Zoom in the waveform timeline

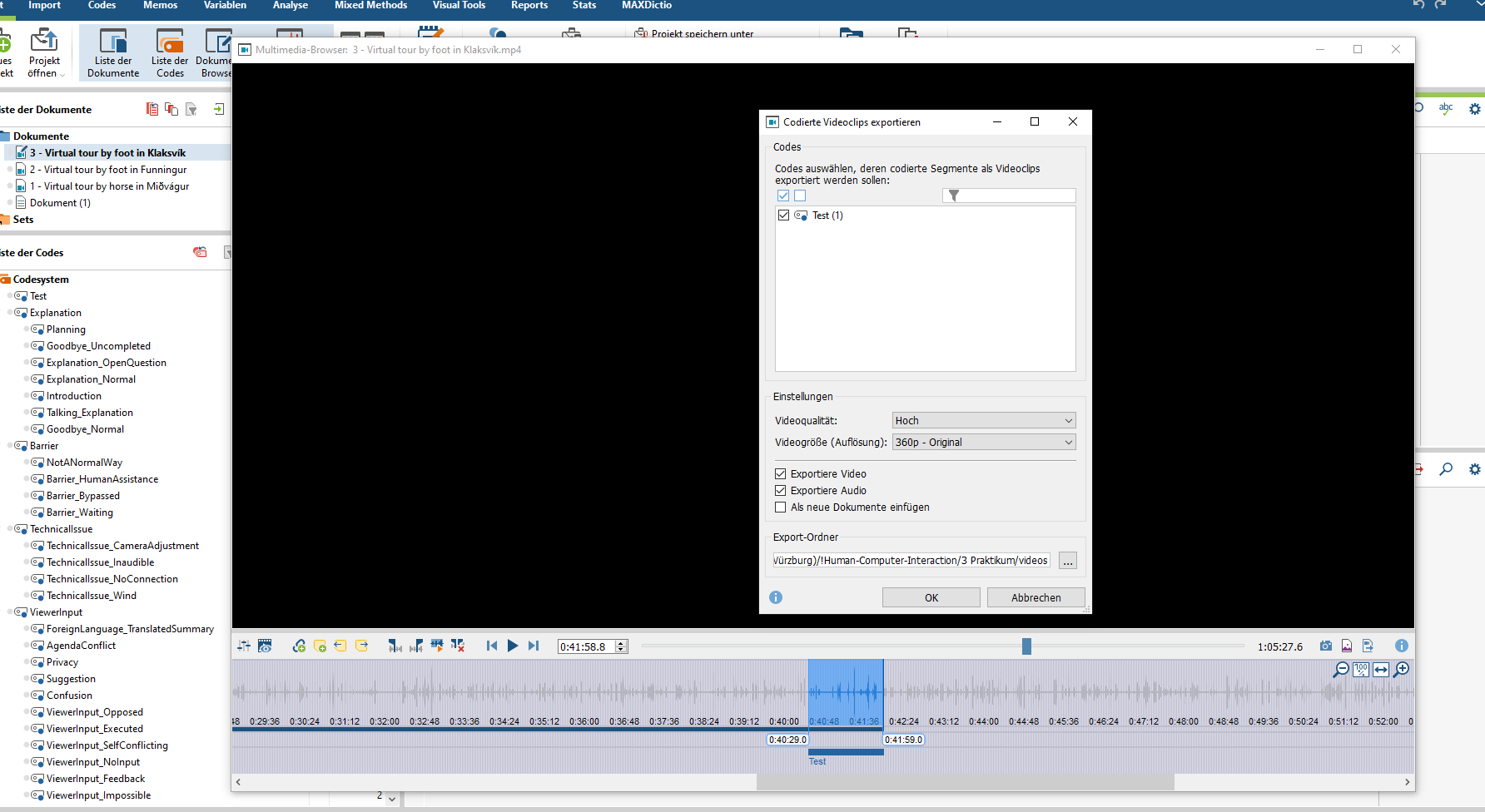[1402, 670]
